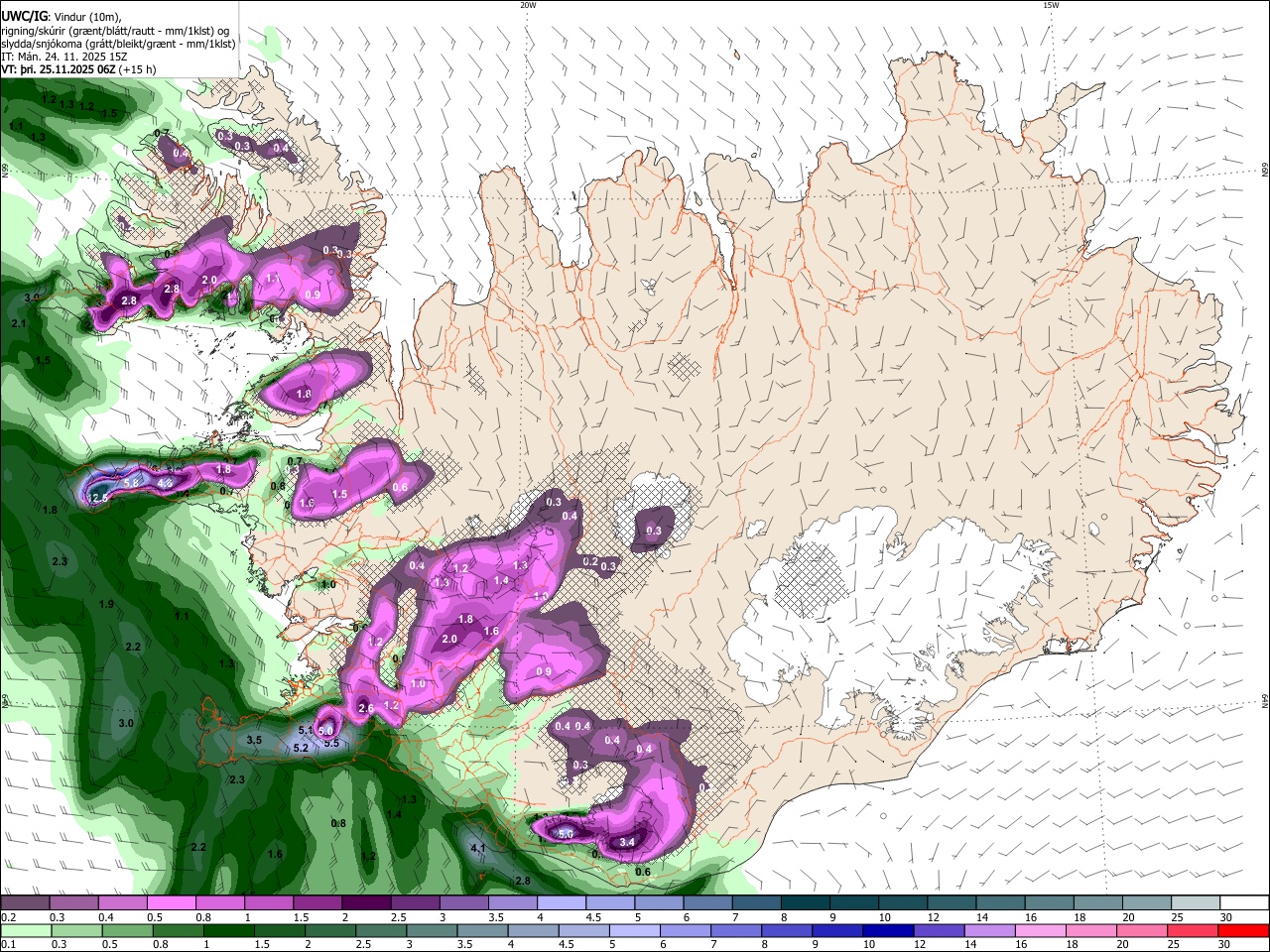
Task: Click the 2.6 snowfall value
Action: (365, 709)
